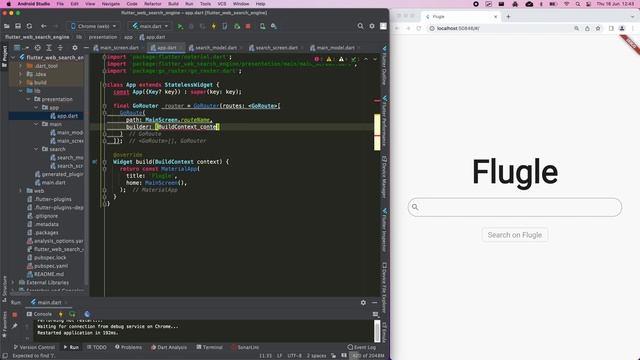This screenshot has width=640, height=360.
Task: Click the Sync/refresh icon in main toolbar
Action: [x=29, y=26]
